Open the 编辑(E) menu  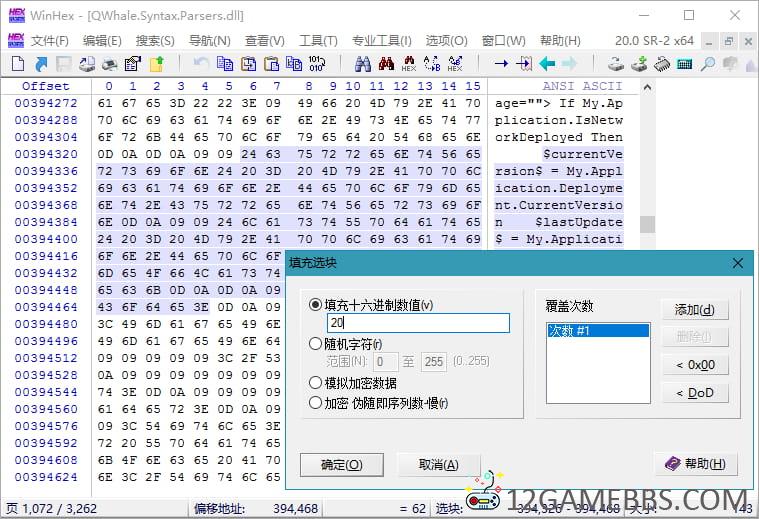click(x=102, y=41)
